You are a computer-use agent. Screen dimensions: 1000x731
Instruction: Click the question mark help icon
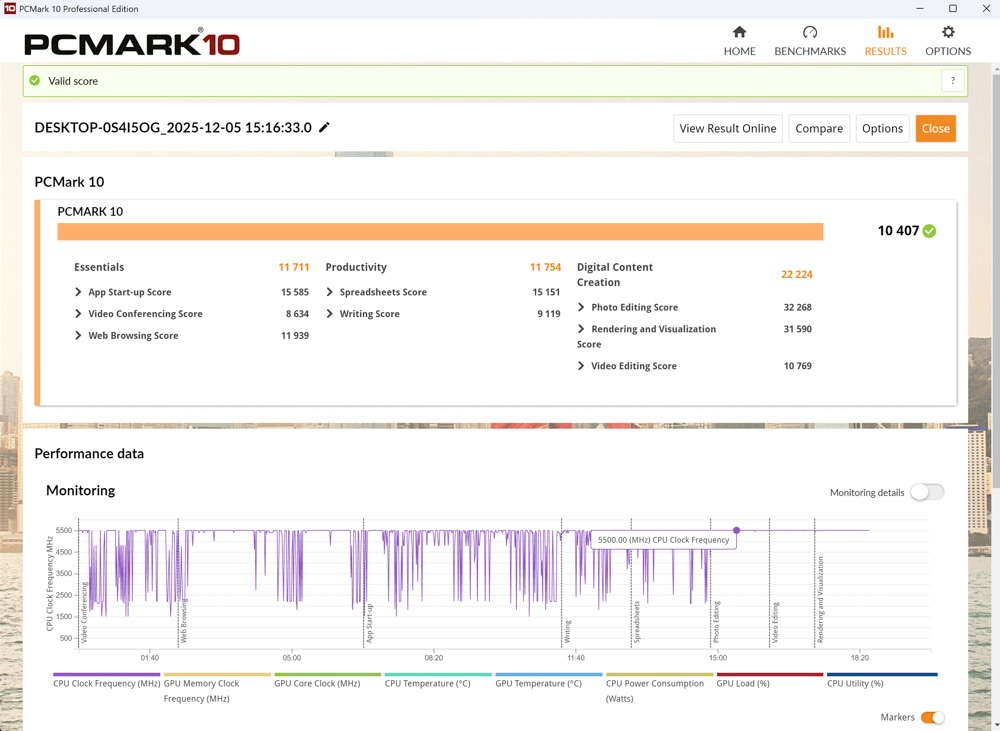(x=952, y=81)
